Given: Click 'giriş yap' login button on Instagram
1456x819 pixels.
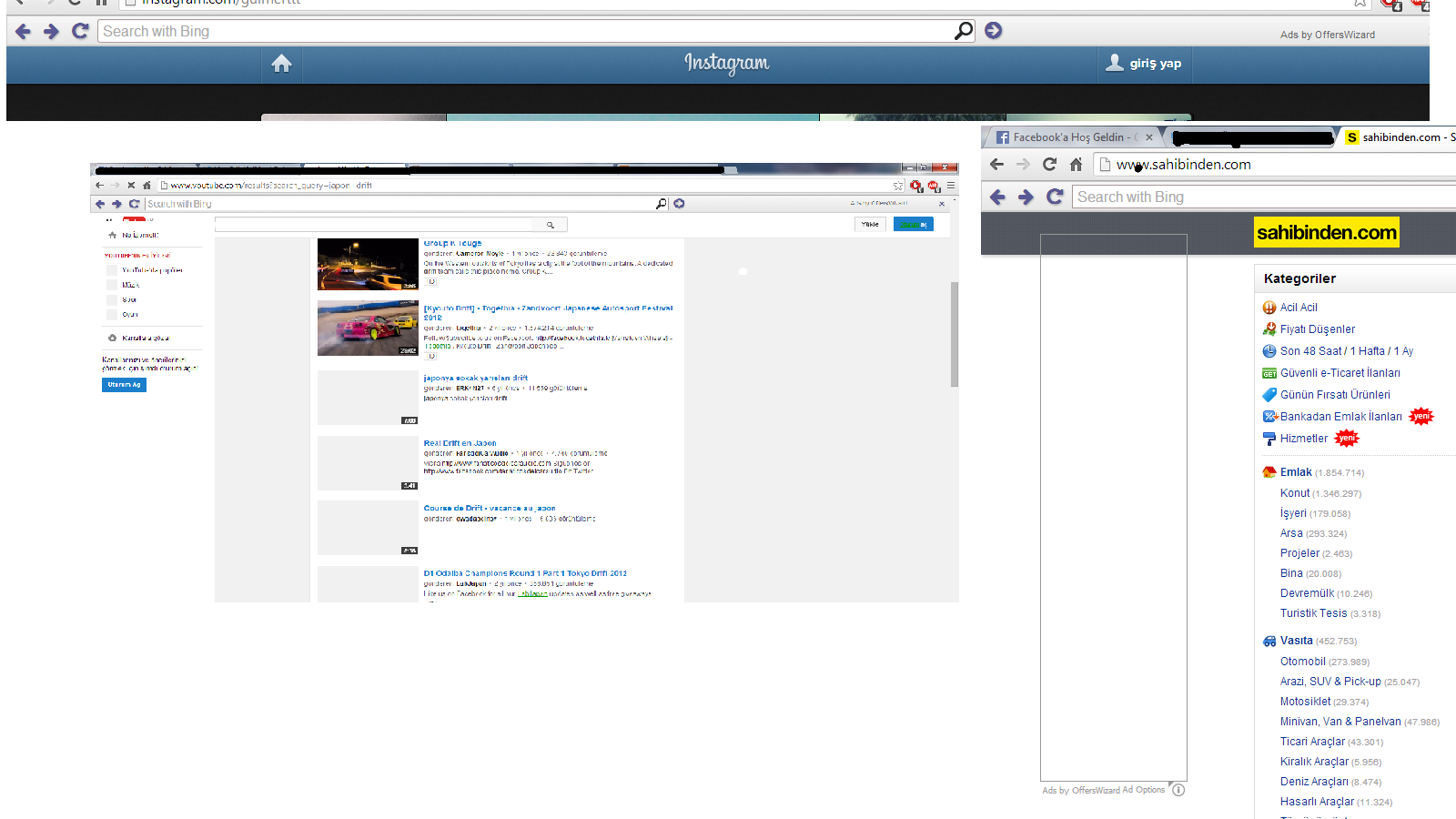Looking at the screenshot, I should (x=1144, y=64).
